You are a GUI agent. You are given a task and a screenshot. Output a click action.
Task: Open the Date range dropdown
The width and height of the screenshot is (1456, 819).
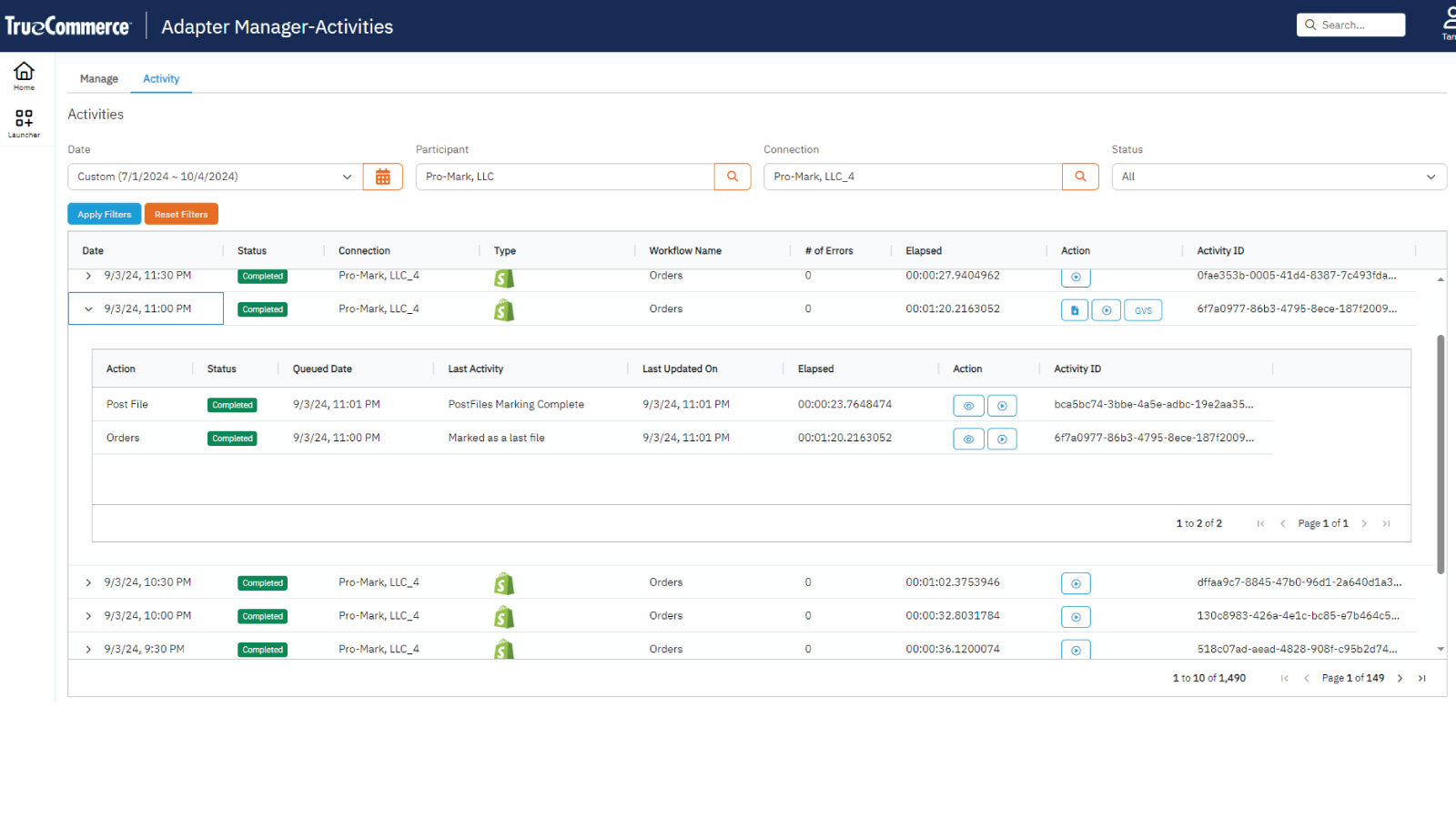[x=215, y=177]
